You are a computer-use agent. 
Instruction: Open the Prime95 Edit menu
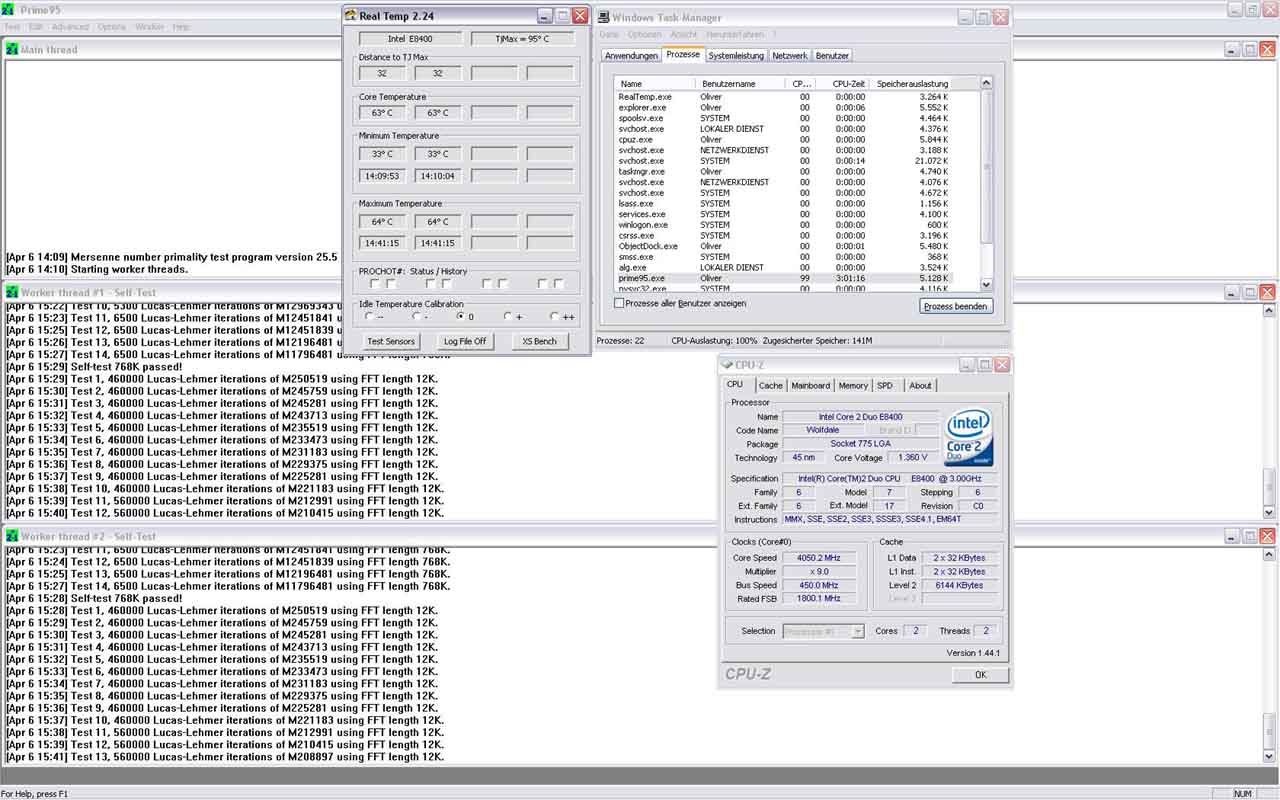[x=36, y=27]
